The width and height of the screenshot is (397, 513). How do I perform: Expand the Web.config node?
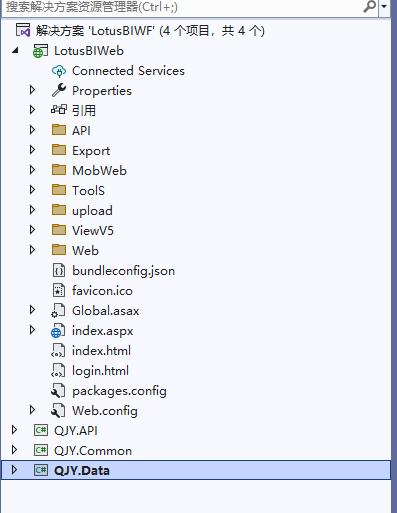tap(32, 410)
